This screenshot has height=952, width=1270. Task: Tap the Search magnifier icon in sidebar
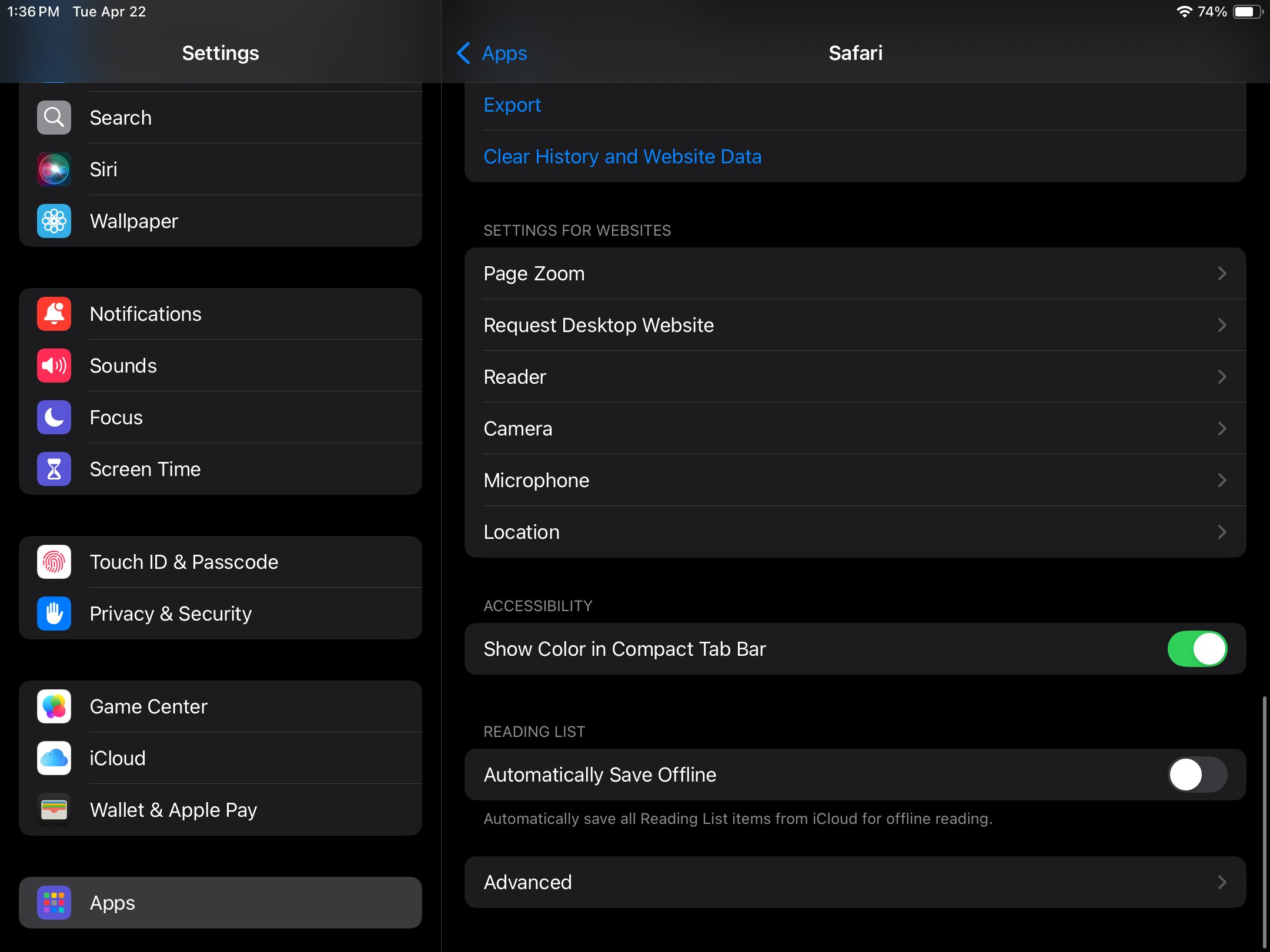coord(54,118)
